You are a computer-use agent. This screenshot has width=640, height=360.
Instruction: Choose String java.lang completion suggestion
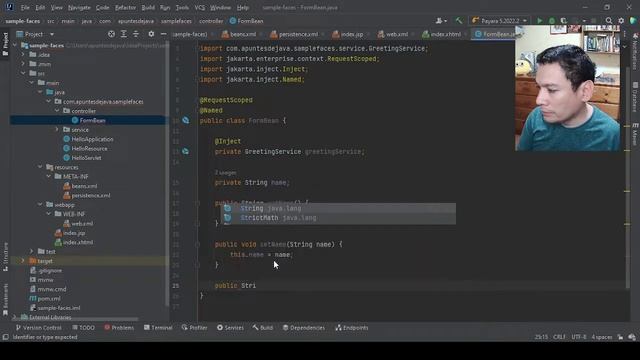(x=338, y=208)
